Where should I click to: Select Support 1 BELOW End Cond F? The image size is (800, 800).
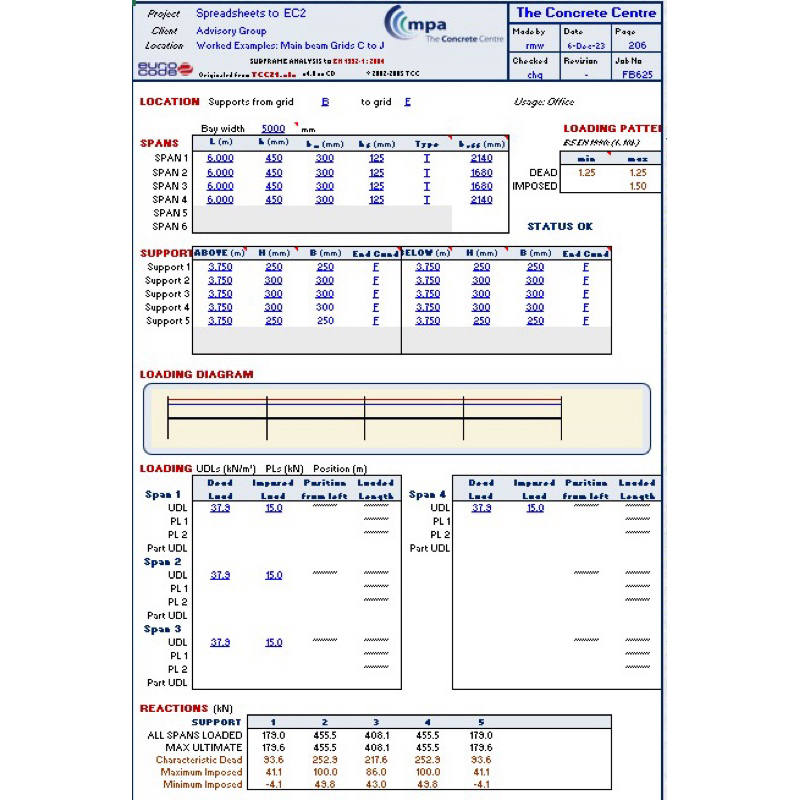[x=586, y=267]
